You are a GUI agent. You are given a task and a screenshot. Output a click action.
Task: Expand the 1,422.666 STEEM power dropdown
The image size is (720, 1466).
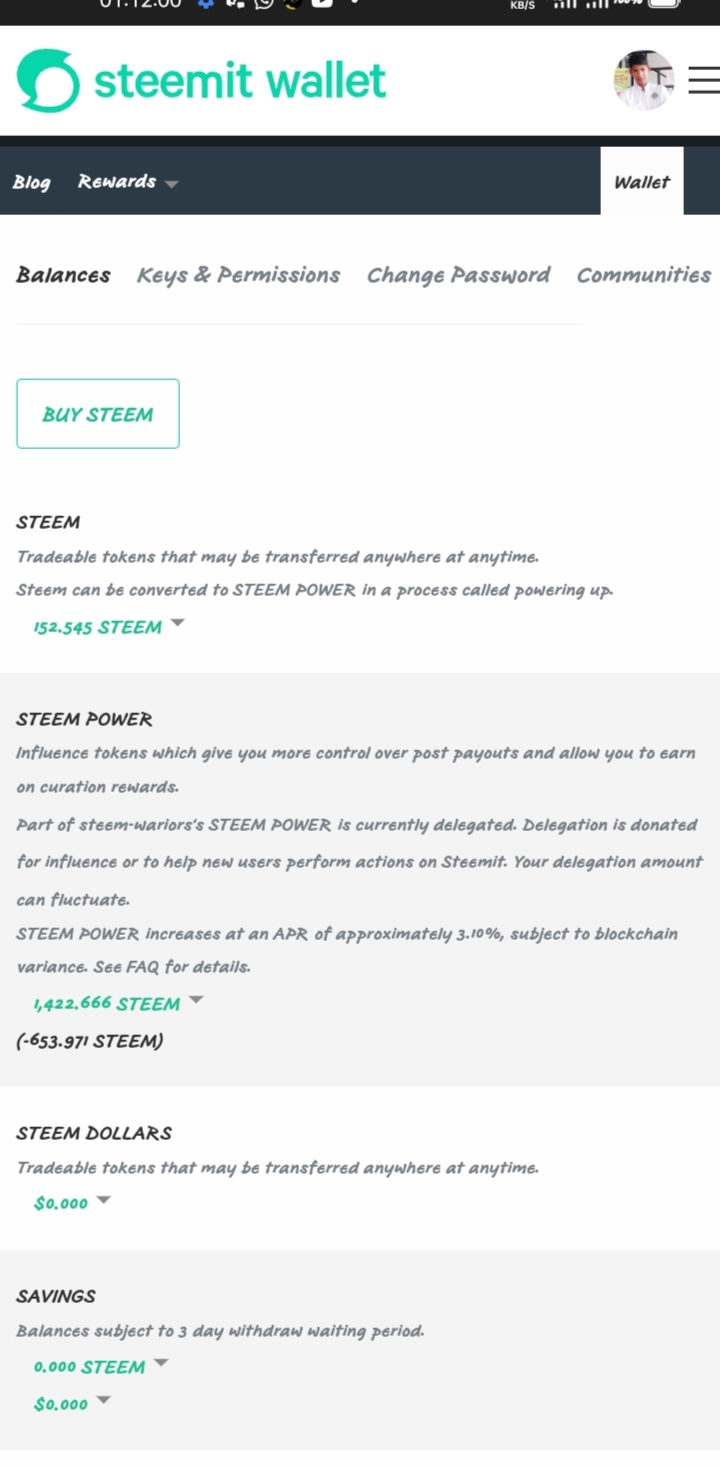pyautogui.click(x=196, y=998)
